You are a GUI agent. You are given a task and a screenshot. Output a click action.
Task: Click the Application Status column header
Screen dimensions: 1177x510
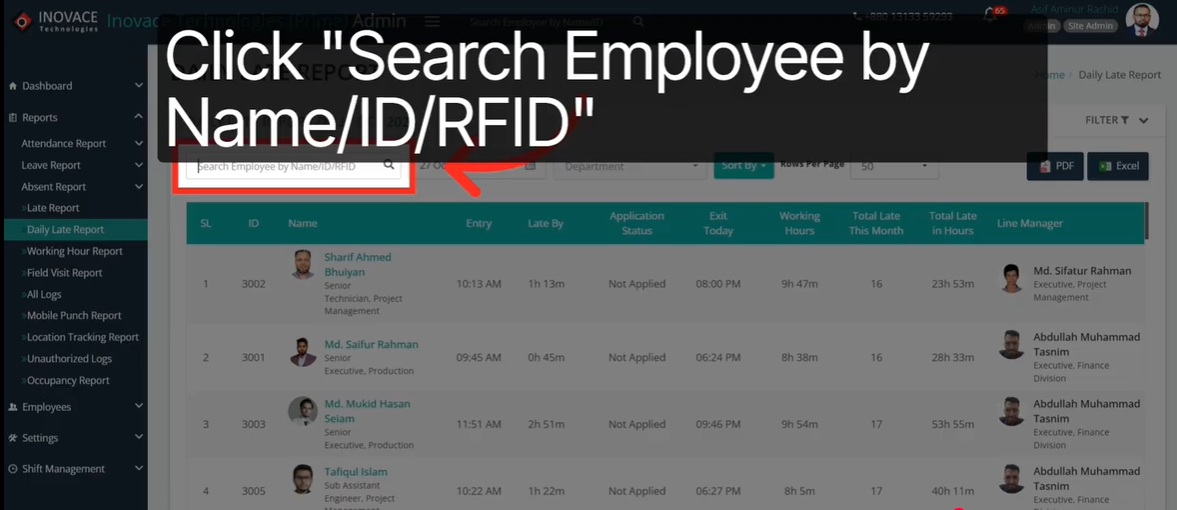point(637,223)
